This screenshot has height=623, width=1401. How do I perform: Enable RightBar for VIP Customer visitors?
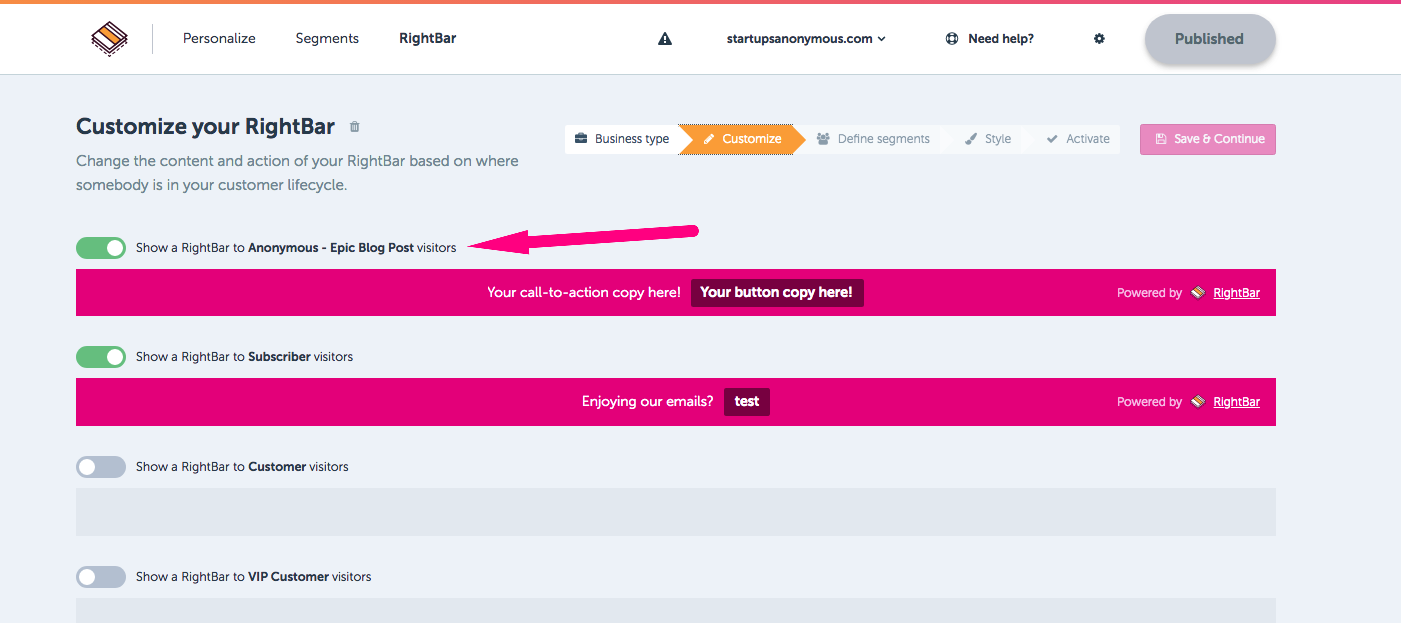[x=101, y=577]
